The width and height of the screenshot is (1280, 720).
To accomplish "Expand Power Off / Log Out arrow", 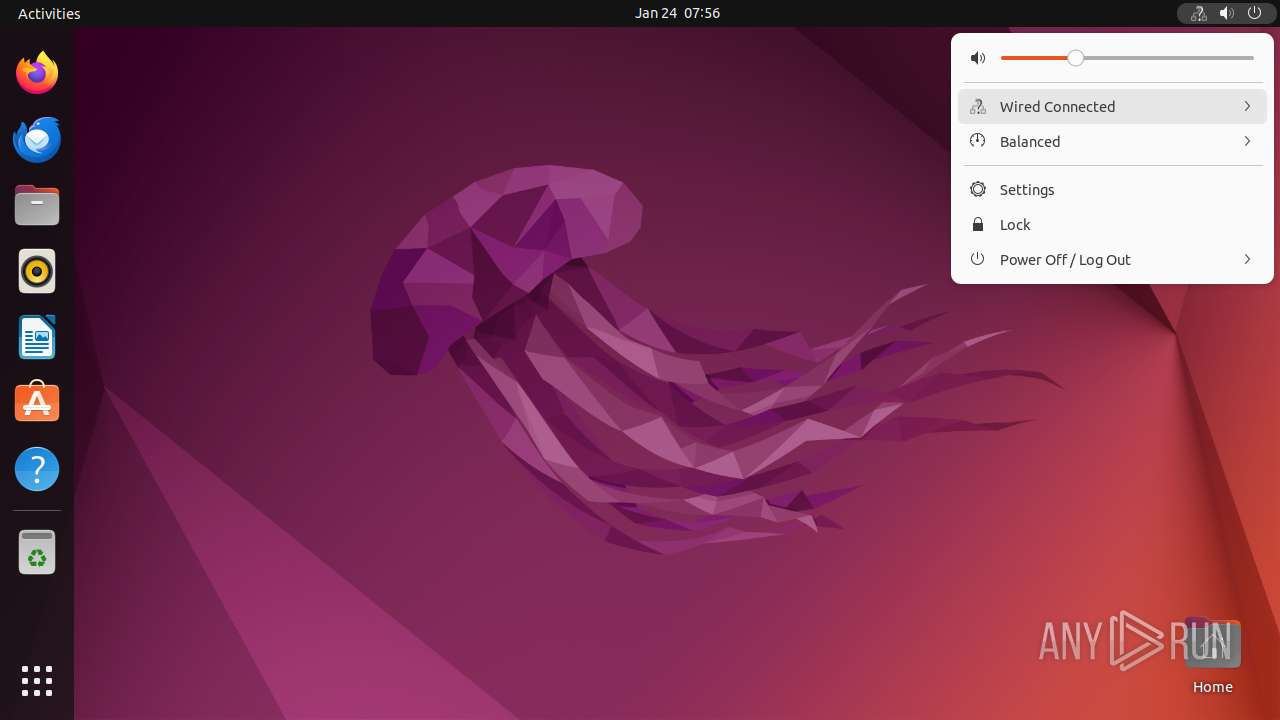I will [x=1247, y=259].
